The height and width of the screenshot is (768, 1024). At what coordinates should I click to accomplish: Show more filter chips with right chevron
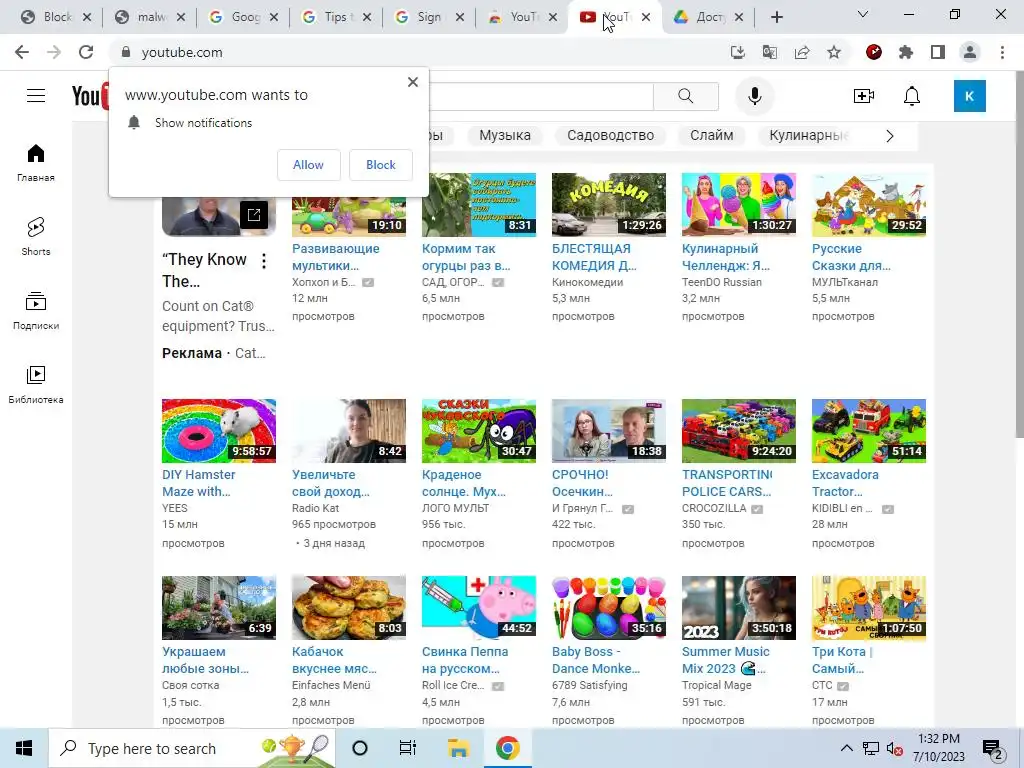point(889,136)
